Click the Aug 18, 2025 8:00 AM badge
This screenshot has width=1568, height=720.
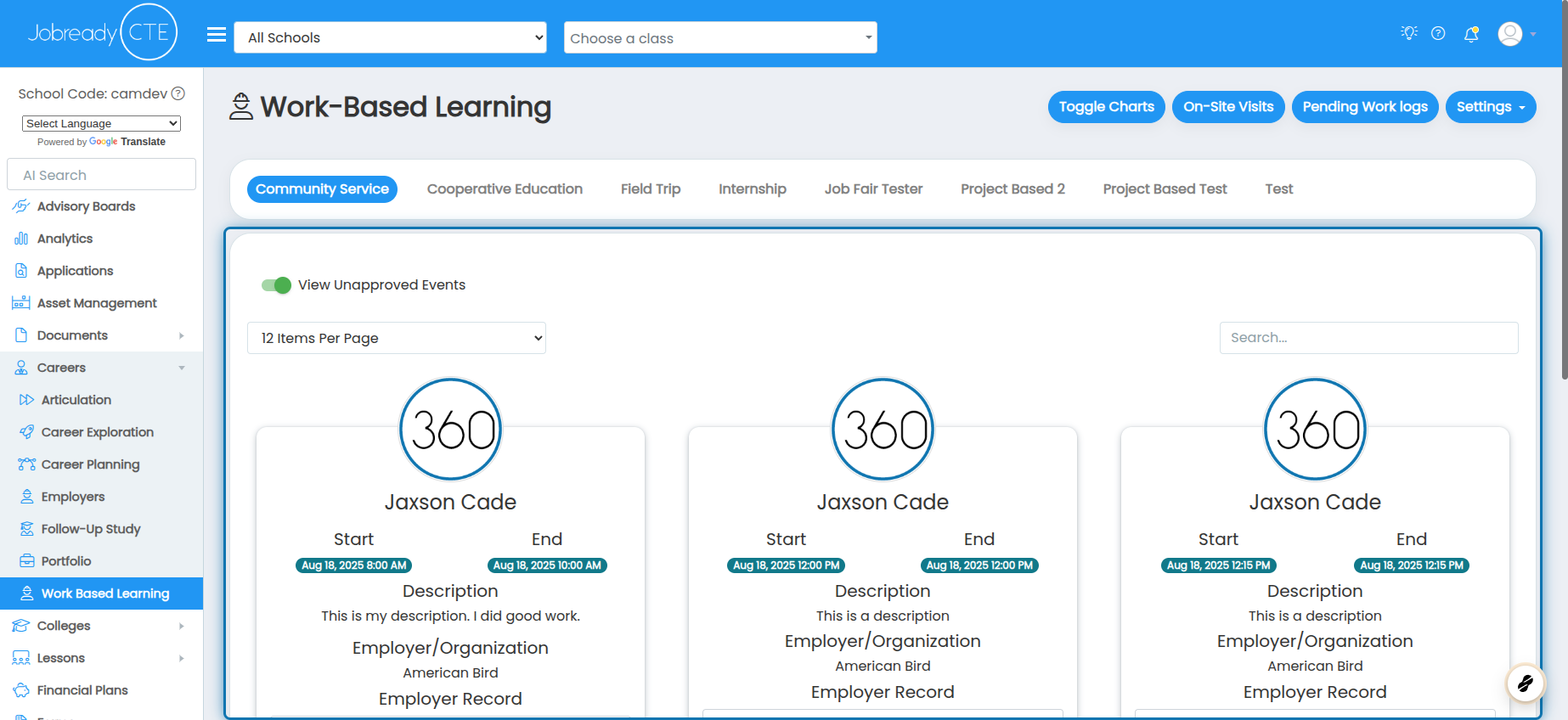[x=354, y=565]
